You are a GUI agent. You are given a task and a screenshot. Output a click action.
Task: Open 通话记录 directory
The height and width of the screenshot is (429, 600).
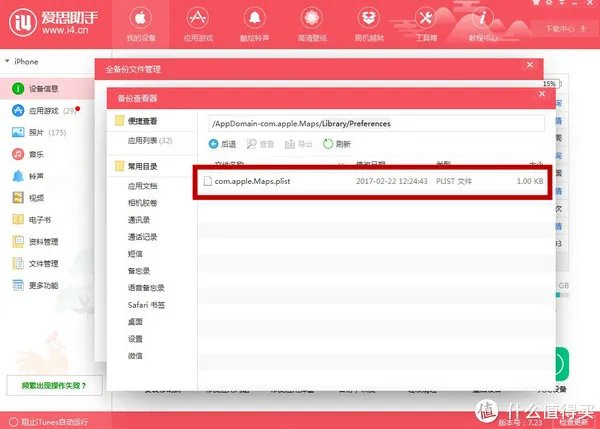pos(142,237)
